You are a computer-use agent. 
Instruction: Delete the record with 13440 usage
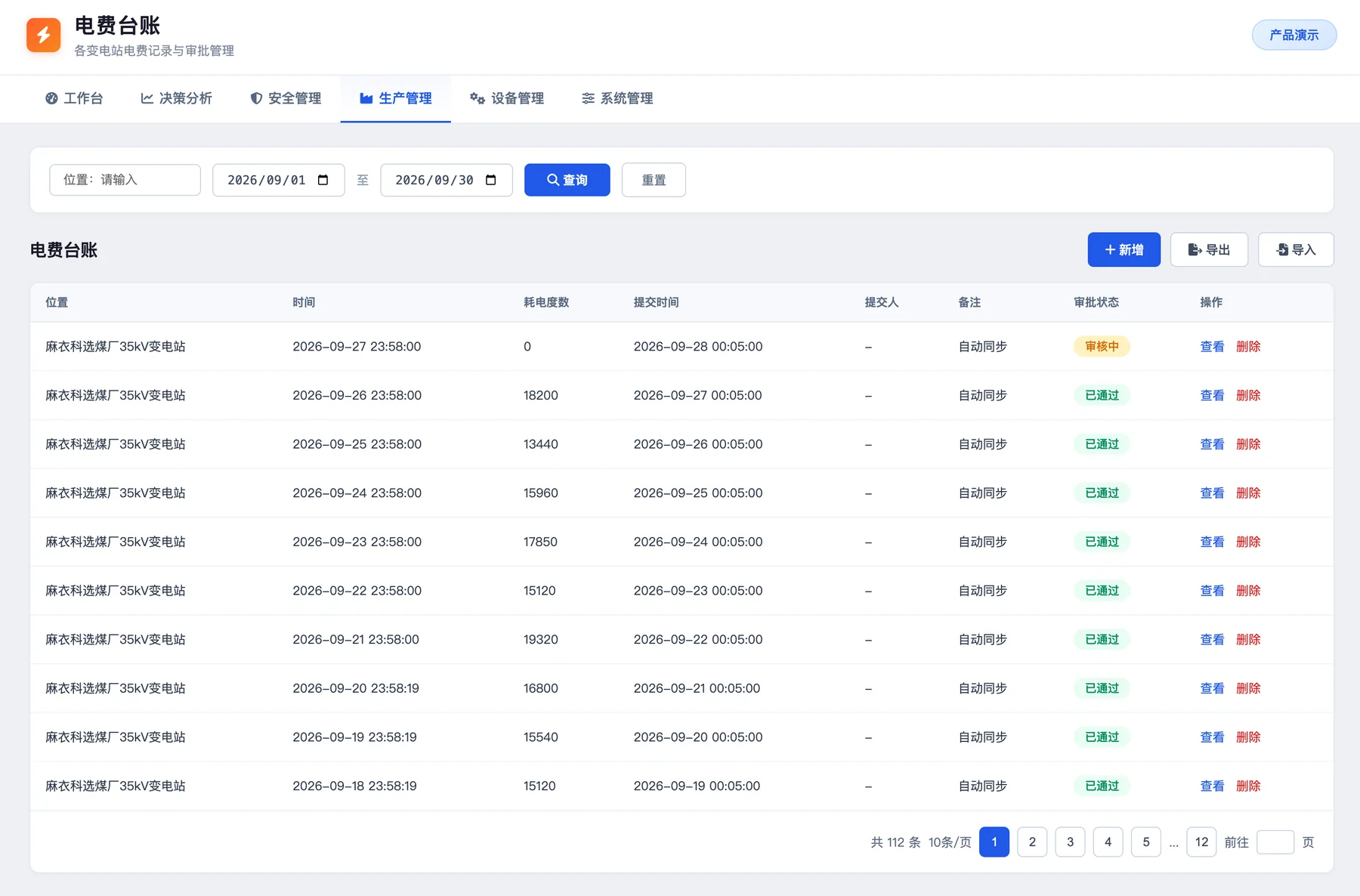(x=1248, y=444)
